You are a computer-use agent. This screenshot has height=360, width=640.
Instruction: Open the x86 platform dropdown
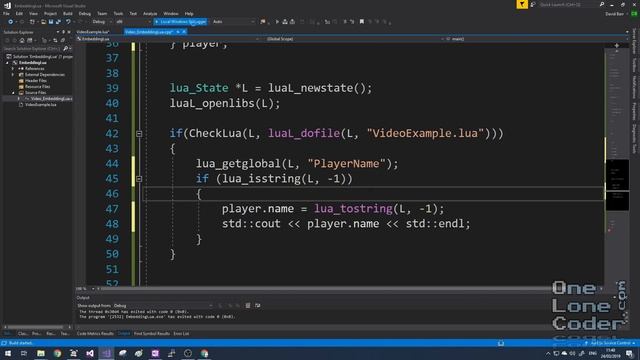[x=133, y=22]
